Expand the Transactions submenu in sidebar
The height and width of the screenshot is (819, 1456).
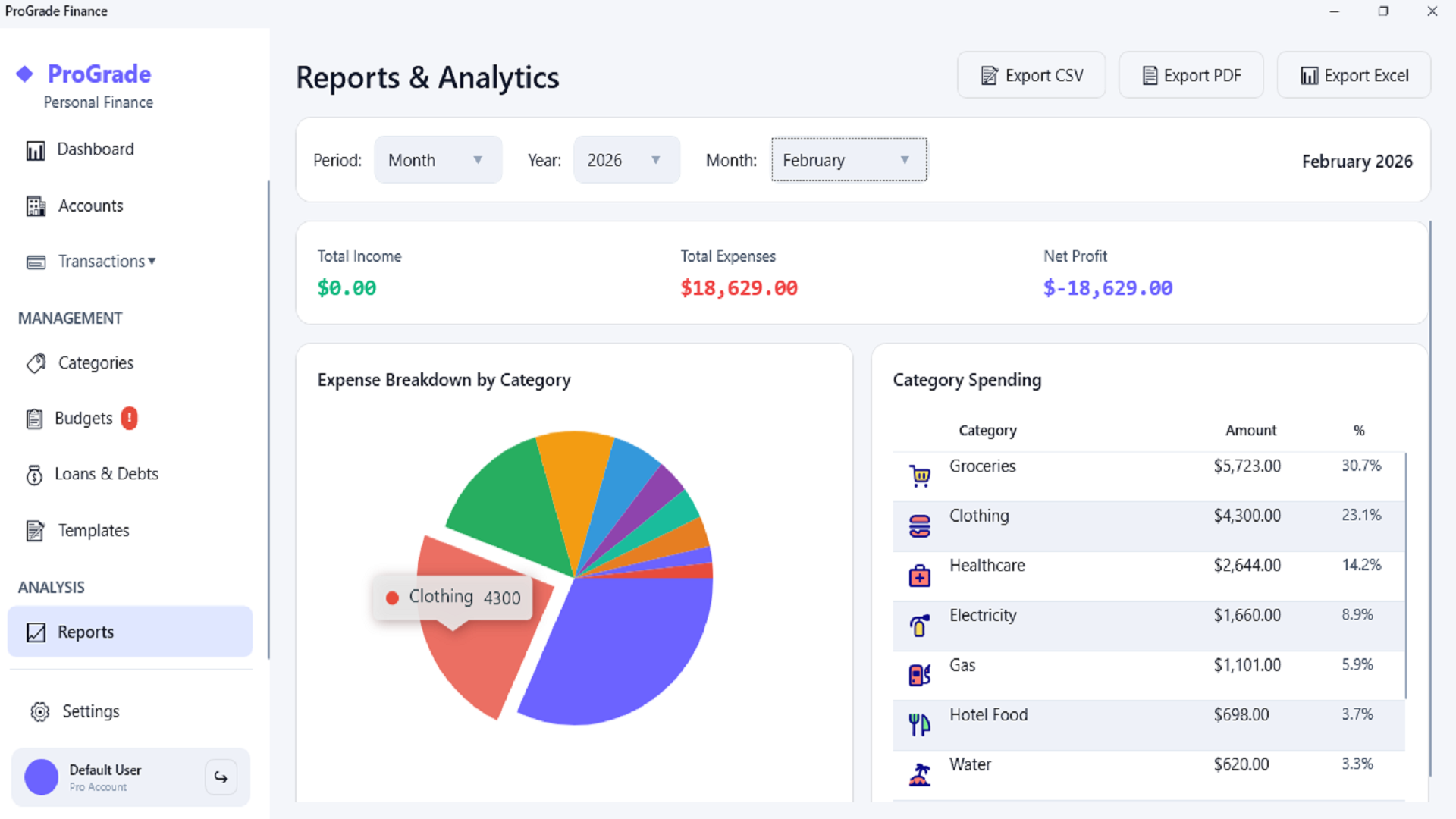(x=106, y=262)
